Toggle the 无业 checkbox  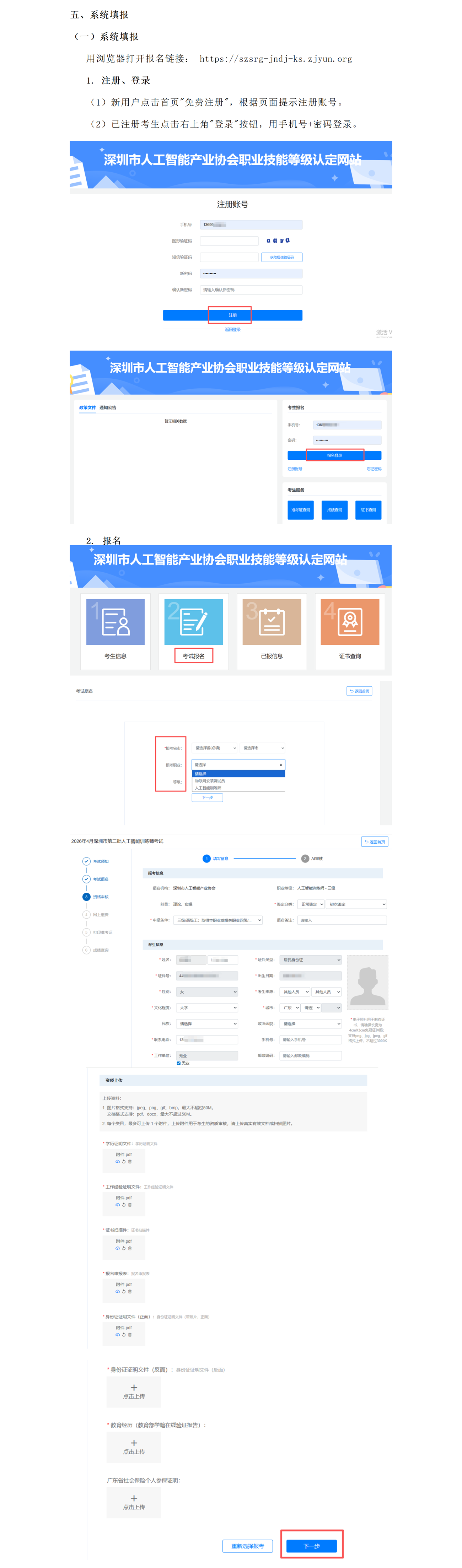coord(178,1064)
